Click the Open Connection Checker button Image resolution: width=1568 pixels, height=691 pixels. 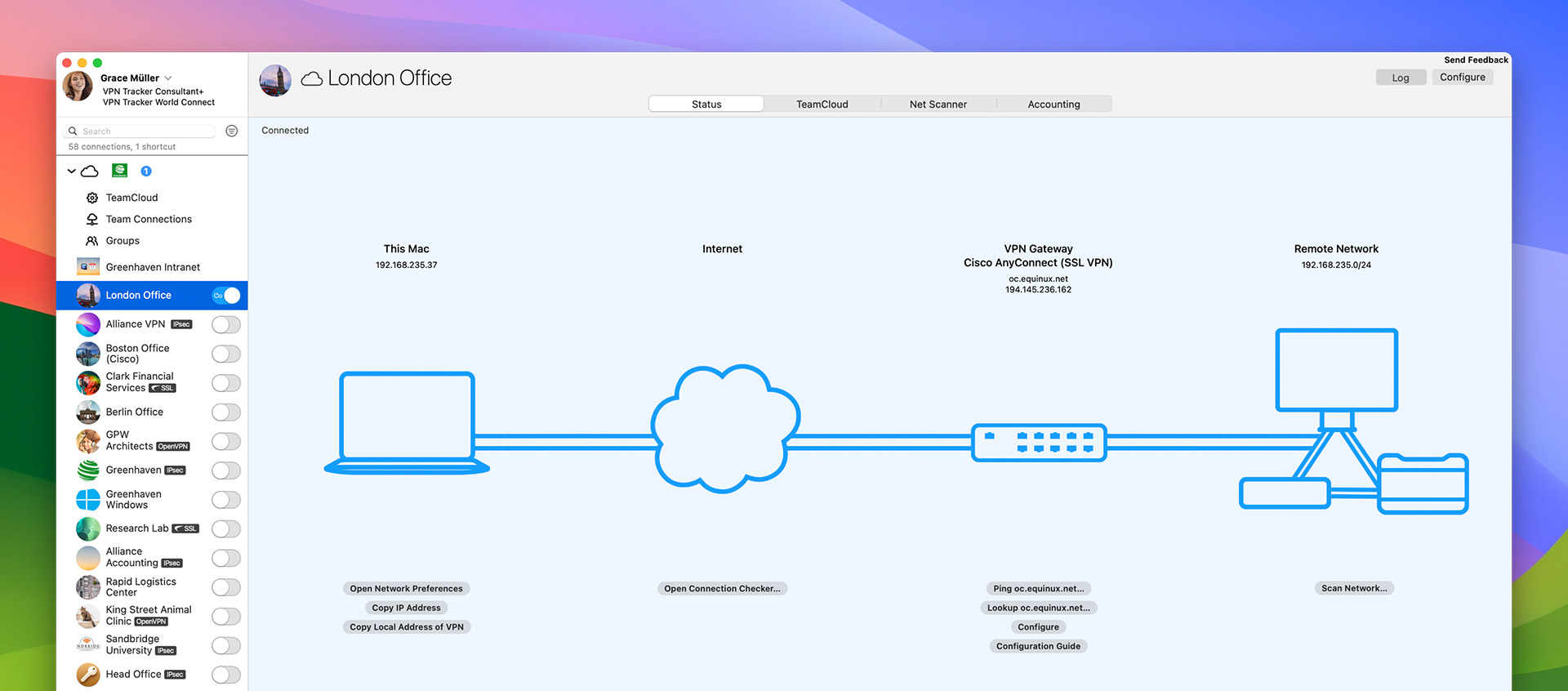pyautogui.click(x=722, y=589)
